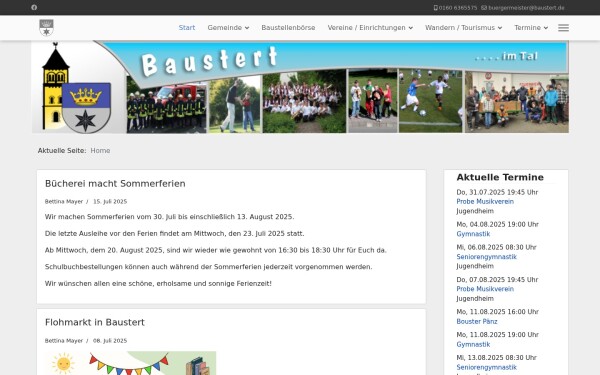Click the Flohmarkt article illustration image
Image resolution: width=600 pixels, height=375 pixels.
(130, 363)
